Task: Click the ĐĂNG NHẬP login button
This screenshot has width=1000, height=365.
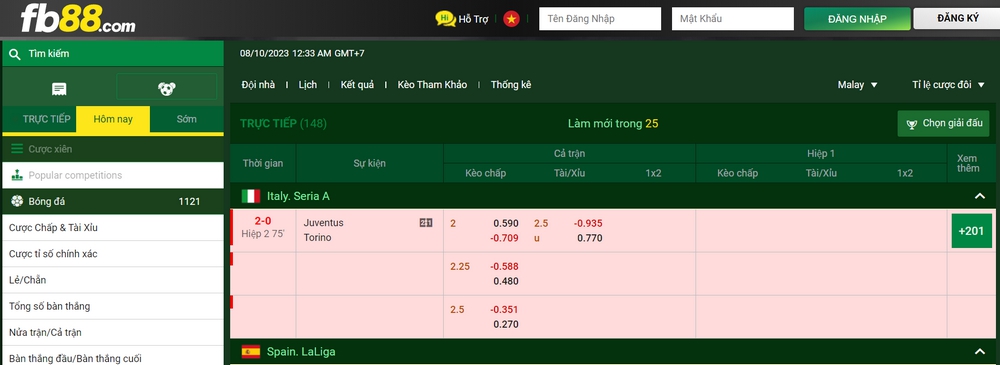Action: (x=857, y=19)
